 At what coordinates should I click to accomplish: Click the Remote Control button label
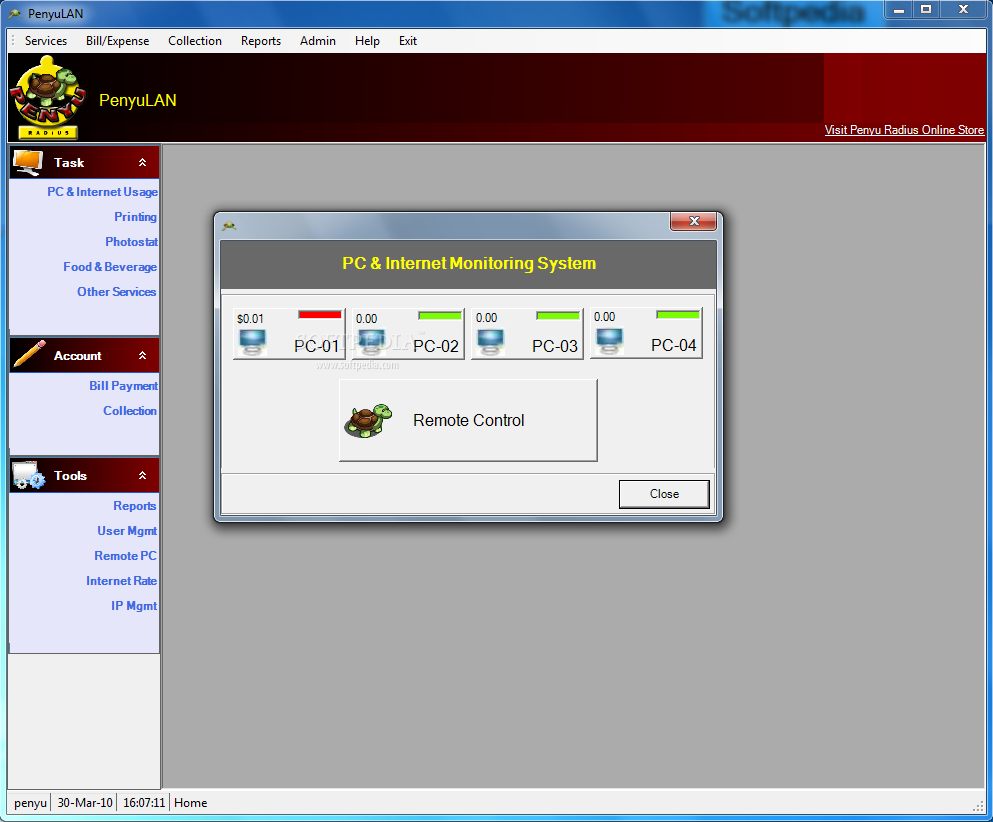click(x=469, y=420)
